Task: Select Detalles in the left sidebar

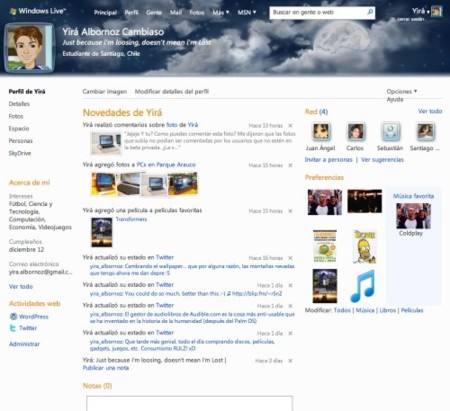Action: tap(19, 104)
